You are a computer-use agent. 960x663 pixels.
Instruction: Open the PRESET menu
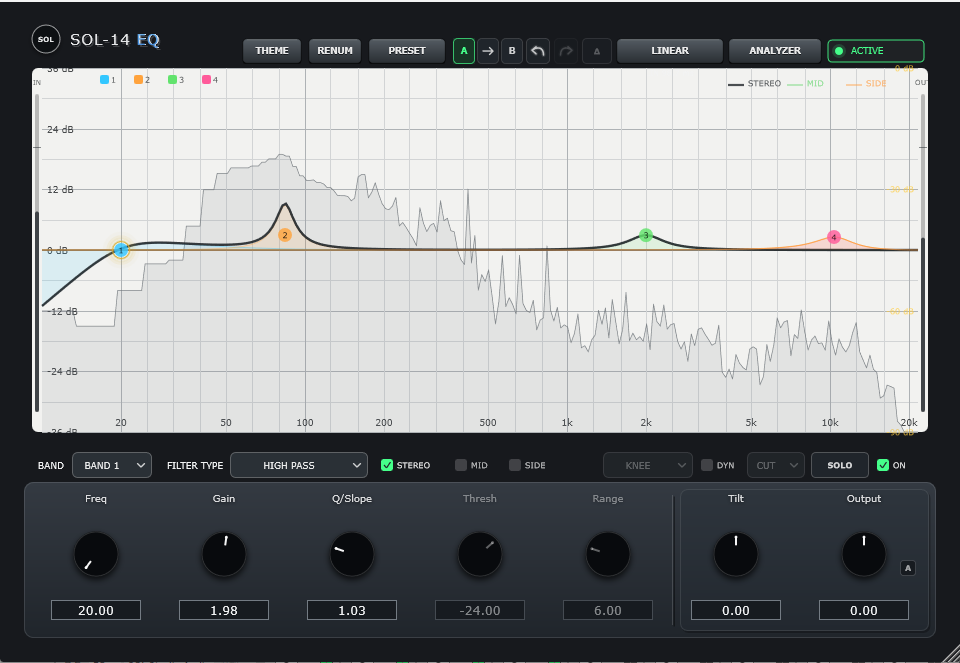coord(407,51)
